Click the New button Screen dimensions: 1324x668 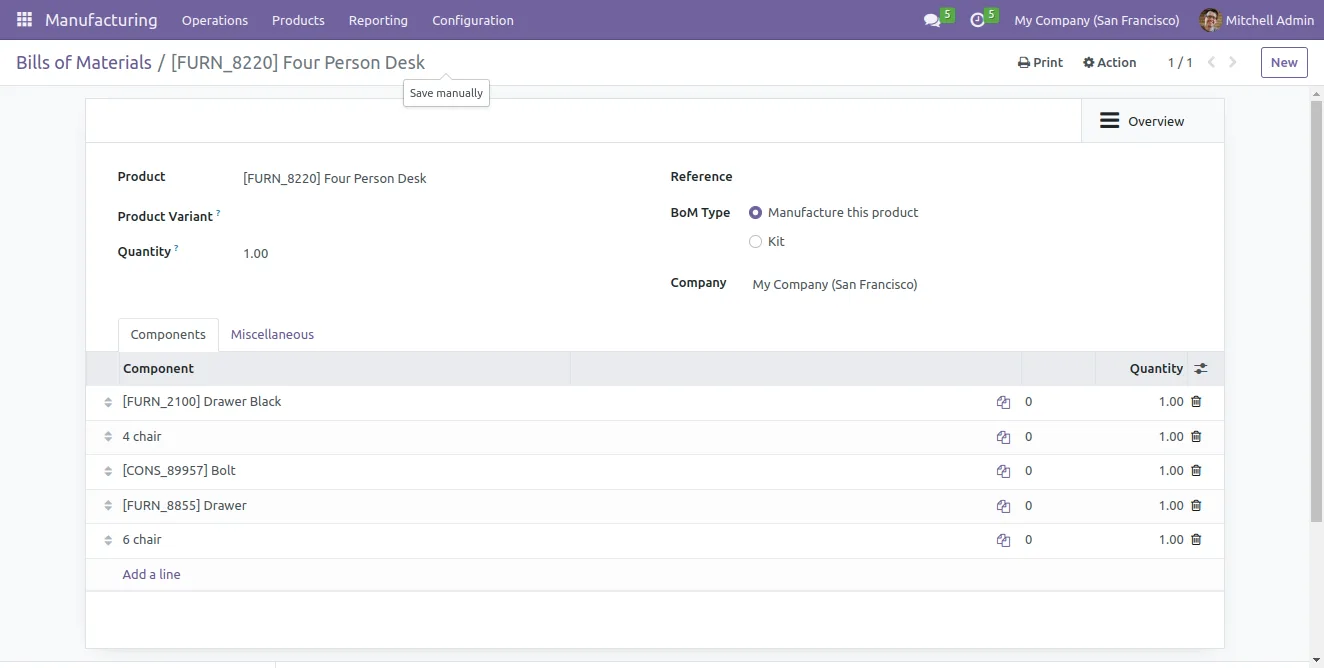1284,62
